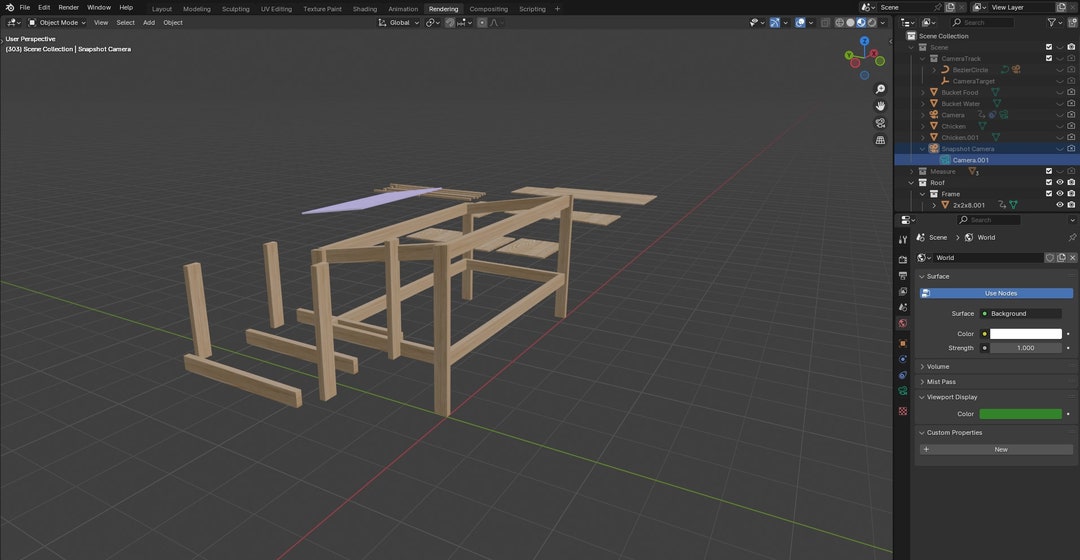1080x560 pixels.
Task: Uncheck the Roof collection checkbox
Action: tap(1049, 183)
